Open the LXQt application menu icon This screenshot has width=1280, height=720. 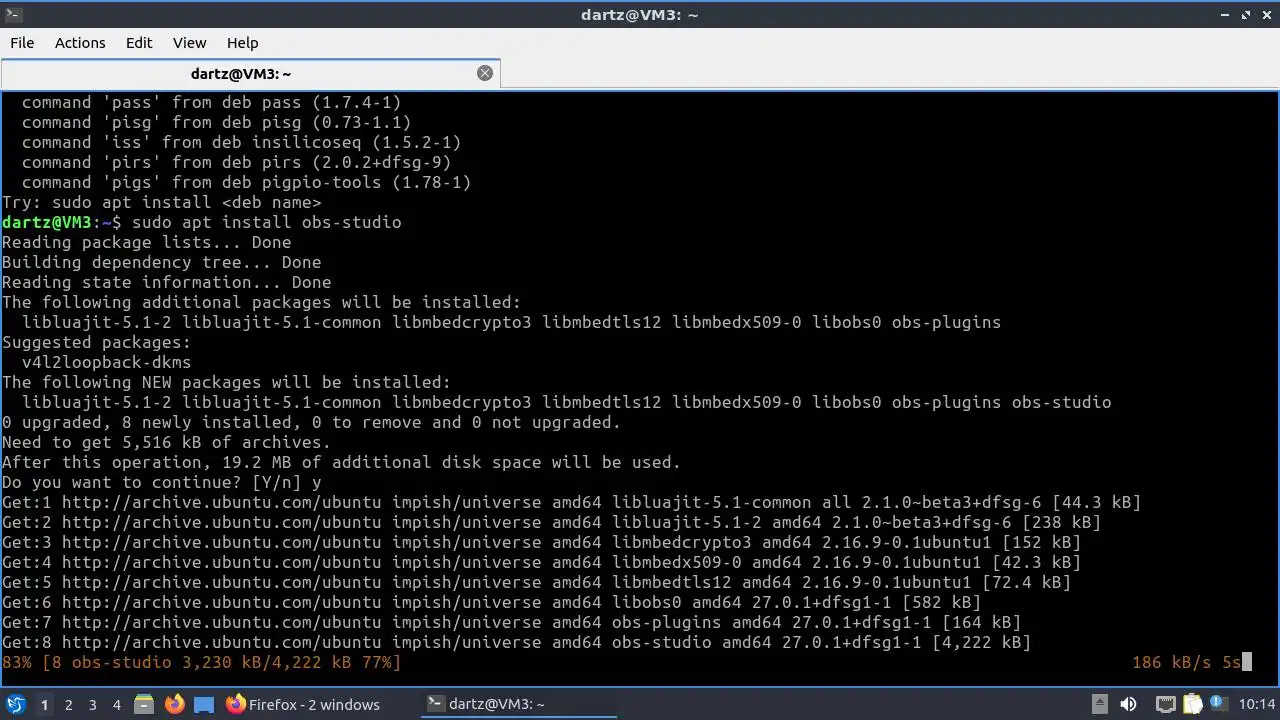coord(15,705)
